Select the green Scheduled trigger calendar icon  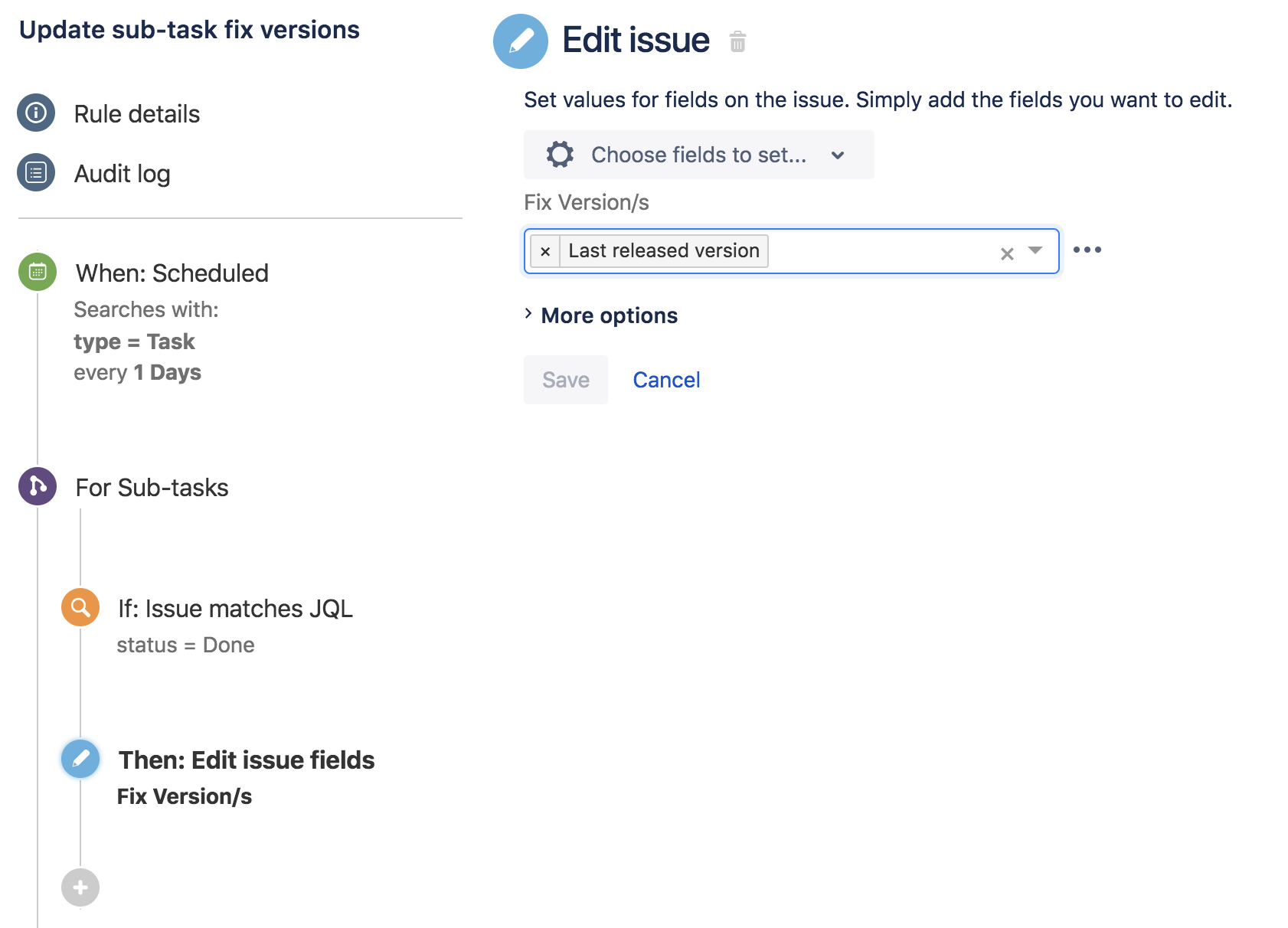(x=38, y=272)
